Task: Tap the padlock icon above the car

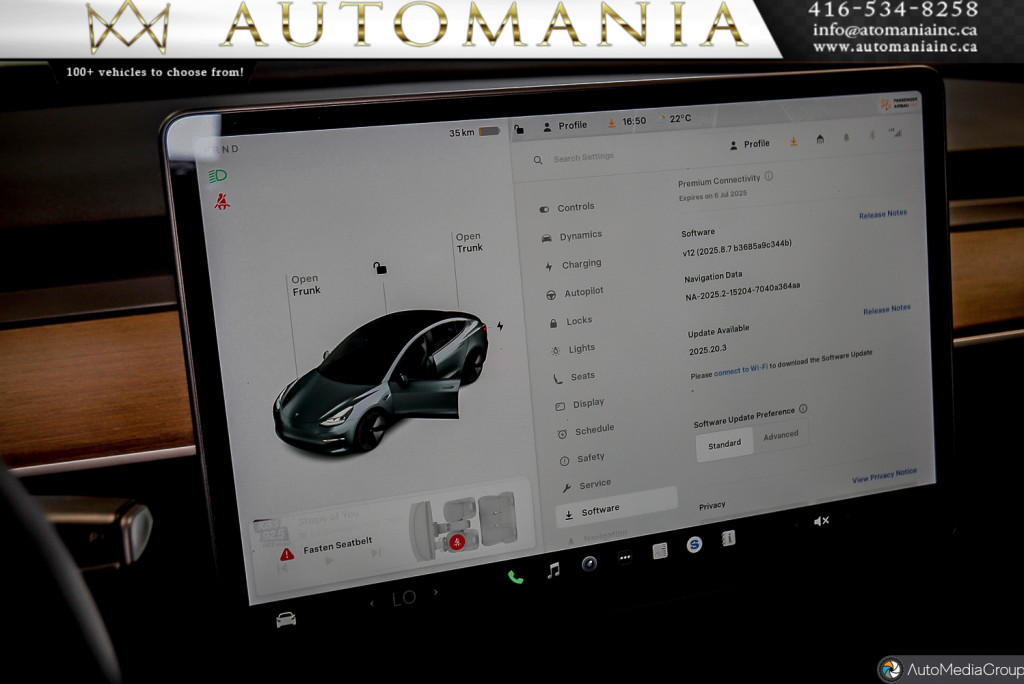Action: pyautogui.click(x=380, y=268)
